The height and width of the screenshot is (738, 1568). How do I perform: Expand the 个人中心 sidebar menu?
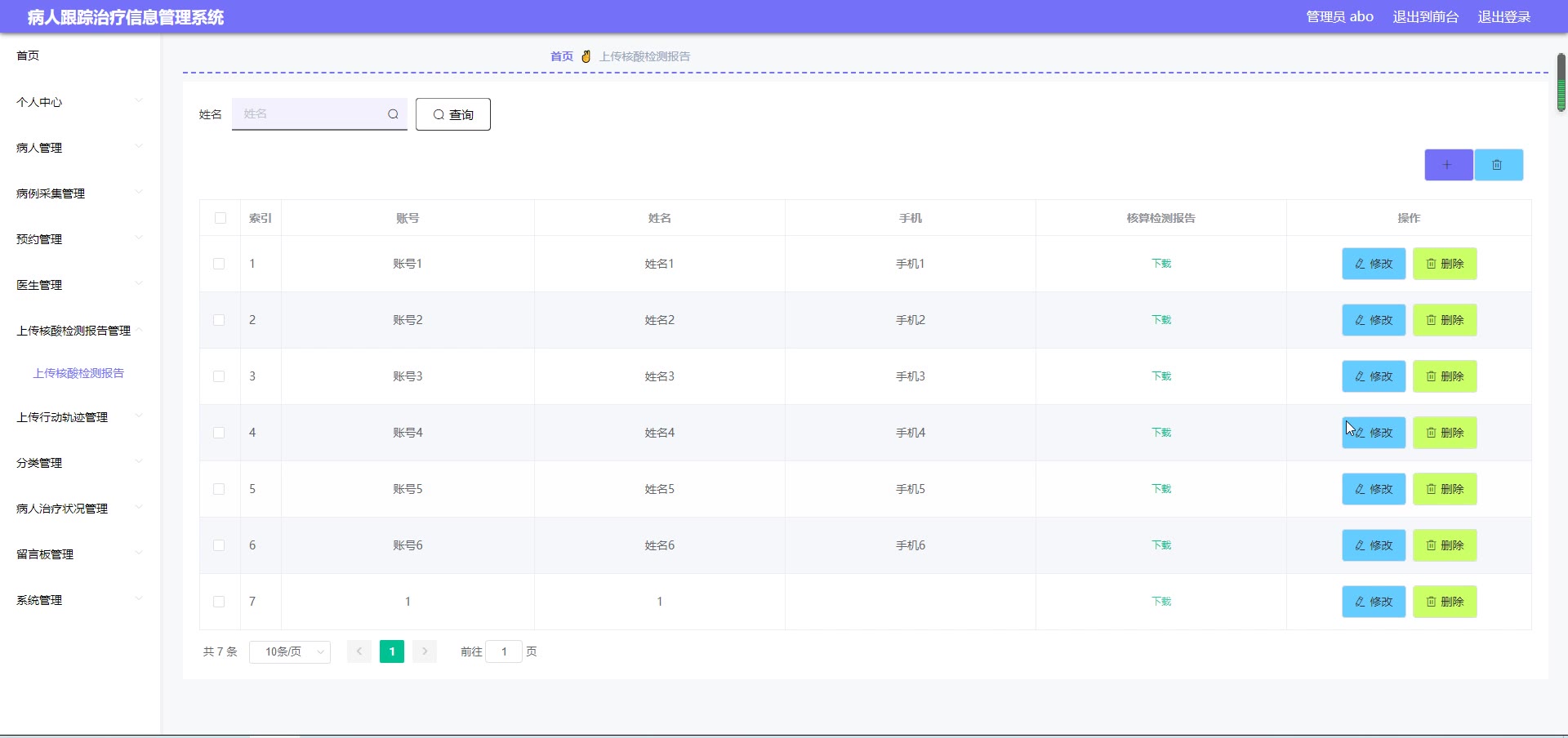(x=80, y=102)
